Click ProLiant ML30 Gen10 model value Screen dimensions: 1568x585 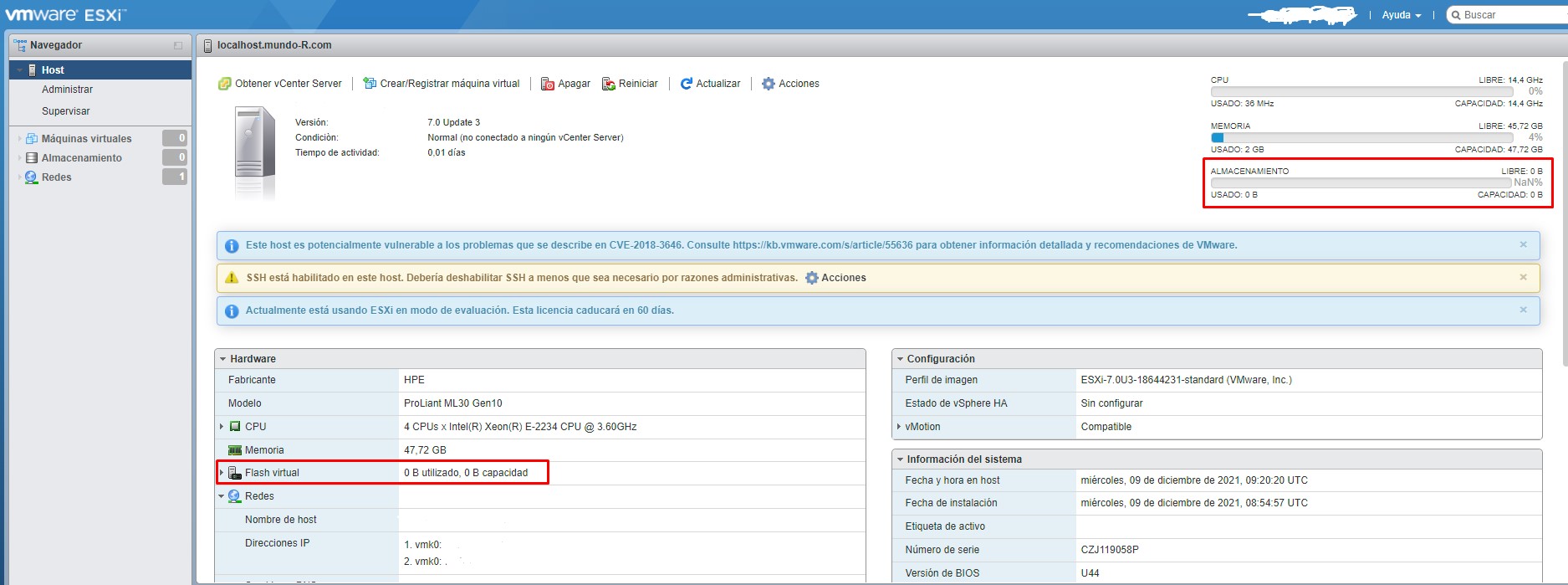coord(453,403)
